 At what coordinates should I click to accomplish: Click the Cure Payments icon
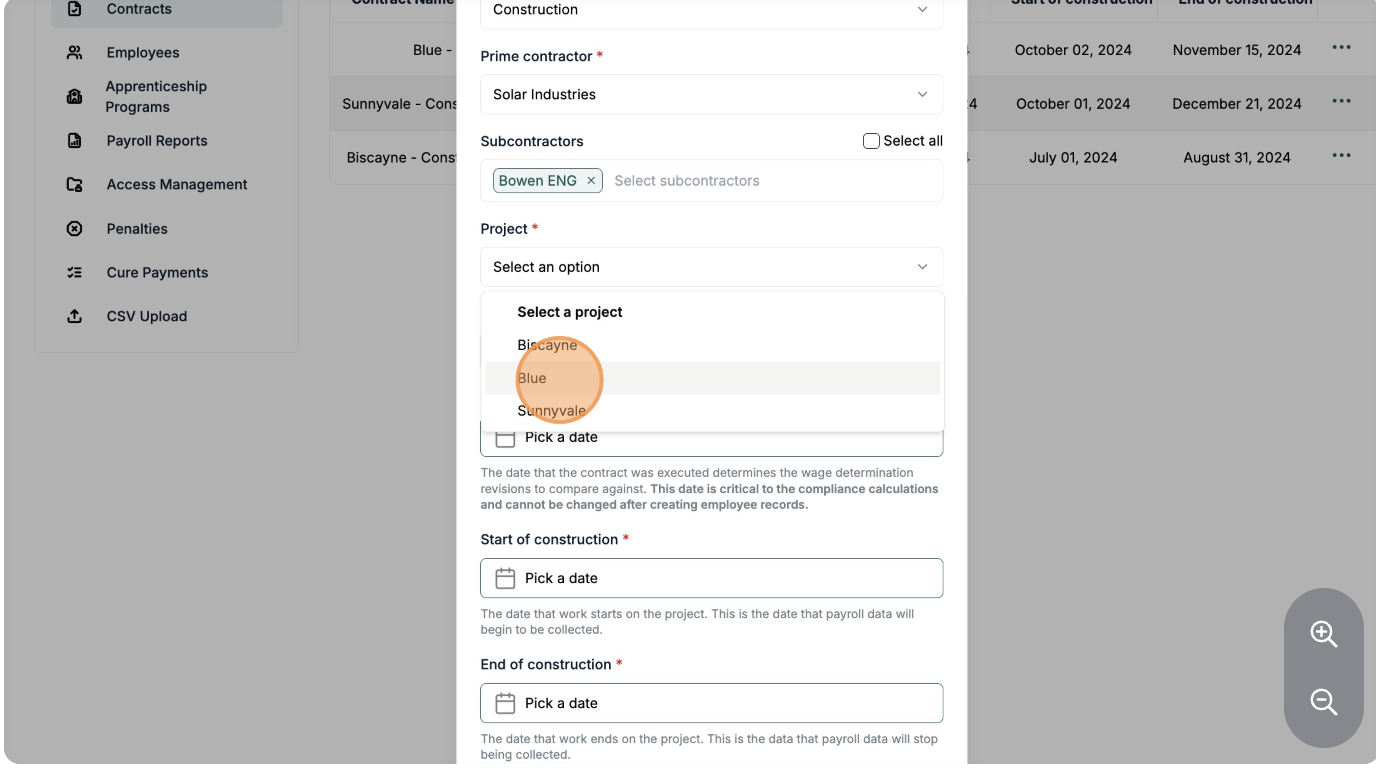coord(74,273)
